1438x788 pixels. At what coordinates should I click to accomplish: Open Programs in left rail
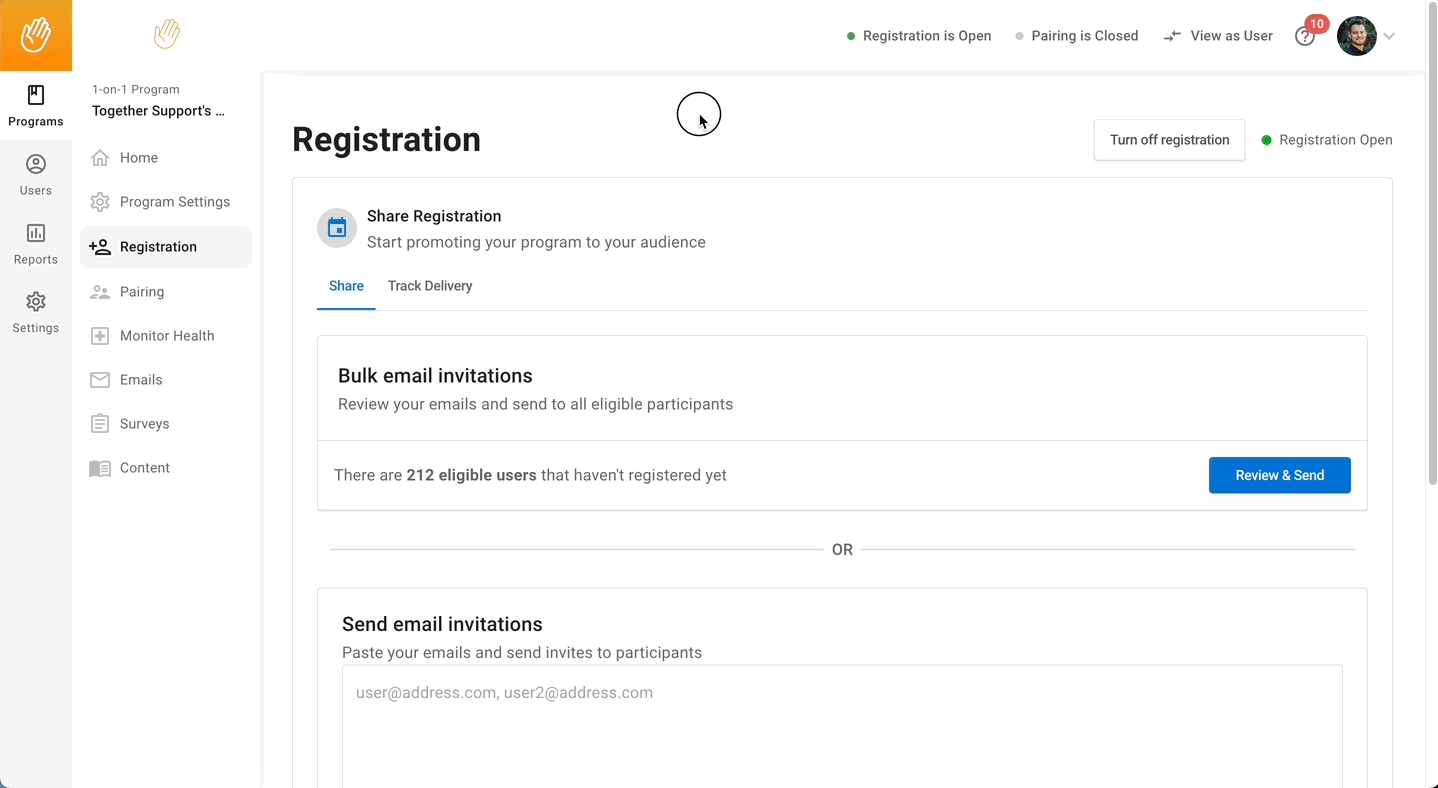tap(36, 106)
